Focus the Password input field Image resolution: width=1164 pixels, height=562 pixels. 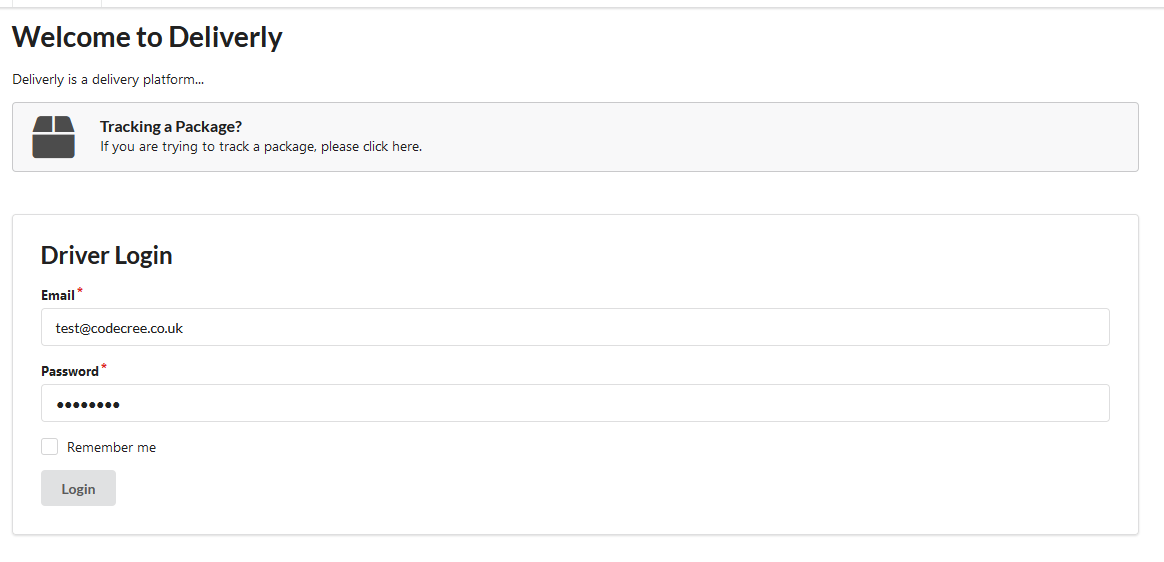(575, 403)
